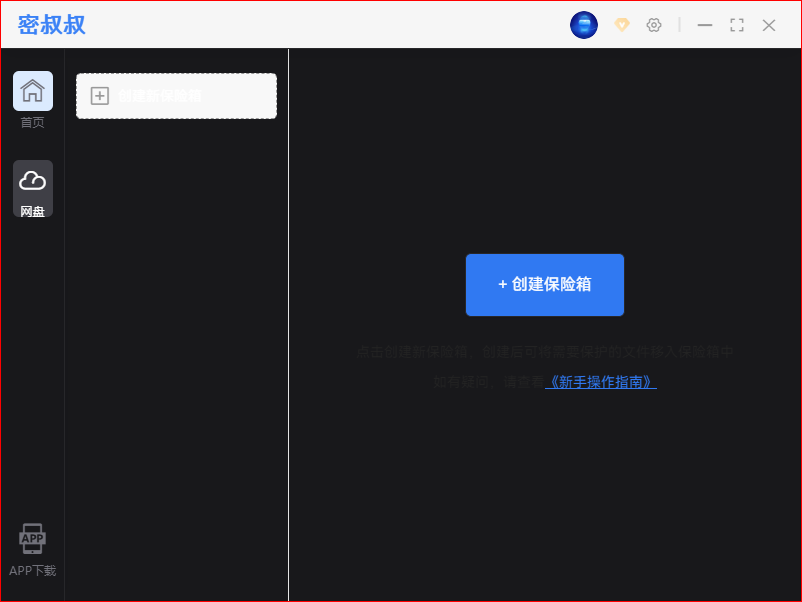Select the 首页 text label
The height and width of the screenshot is (602, 802).
click(33, 123)
